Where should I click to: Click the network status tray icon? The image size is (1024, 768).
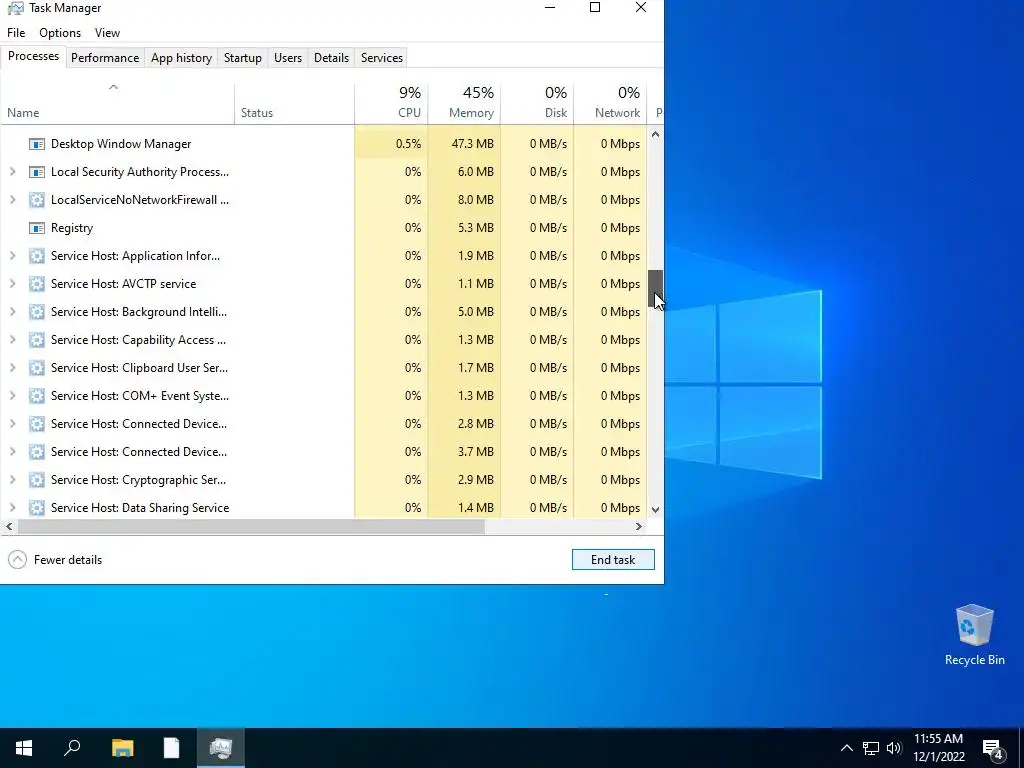(x=871, y=748)
